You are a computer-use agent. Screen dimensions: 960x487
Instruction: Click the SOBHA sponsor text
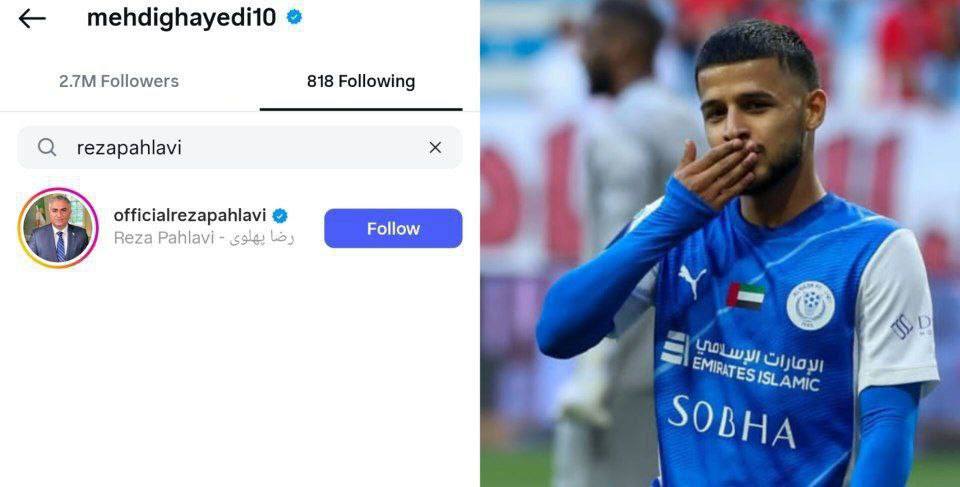coord(731,421)
